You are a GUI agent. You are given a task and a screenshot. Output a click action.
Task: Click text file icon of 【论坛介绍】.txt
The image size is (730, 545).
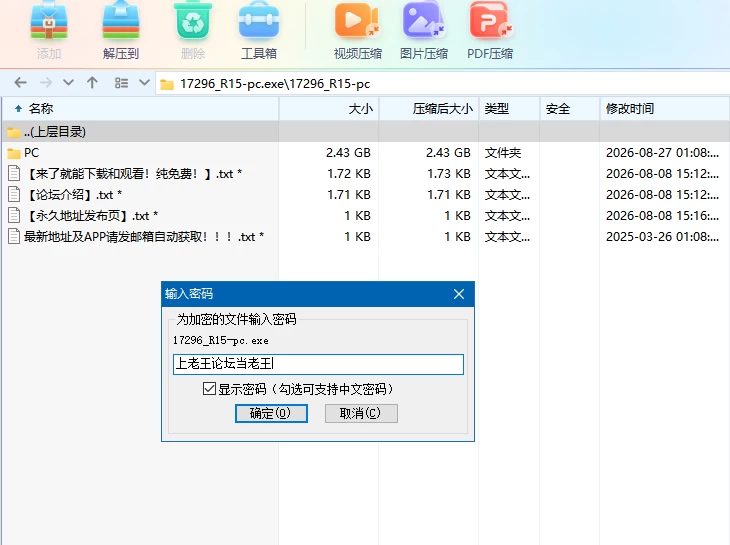pos(14,194)
